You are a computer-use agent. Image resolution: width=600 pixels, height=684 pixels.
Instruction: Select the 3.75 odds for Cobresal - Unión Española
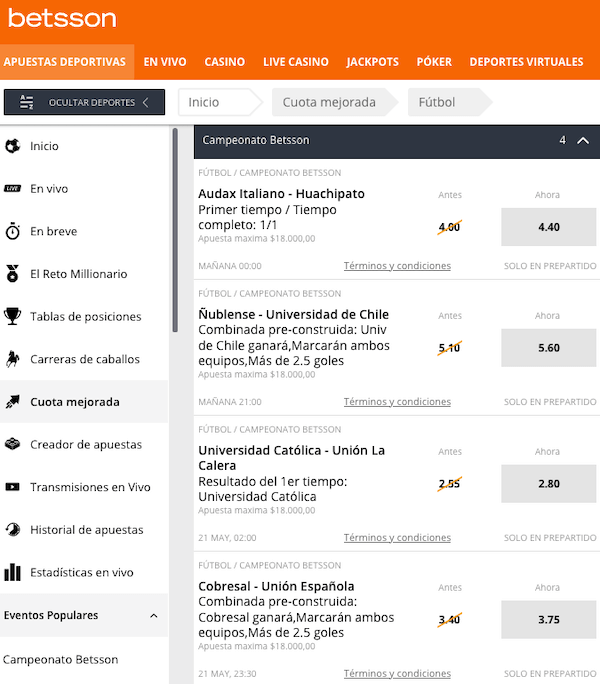(x=549, y=619)
